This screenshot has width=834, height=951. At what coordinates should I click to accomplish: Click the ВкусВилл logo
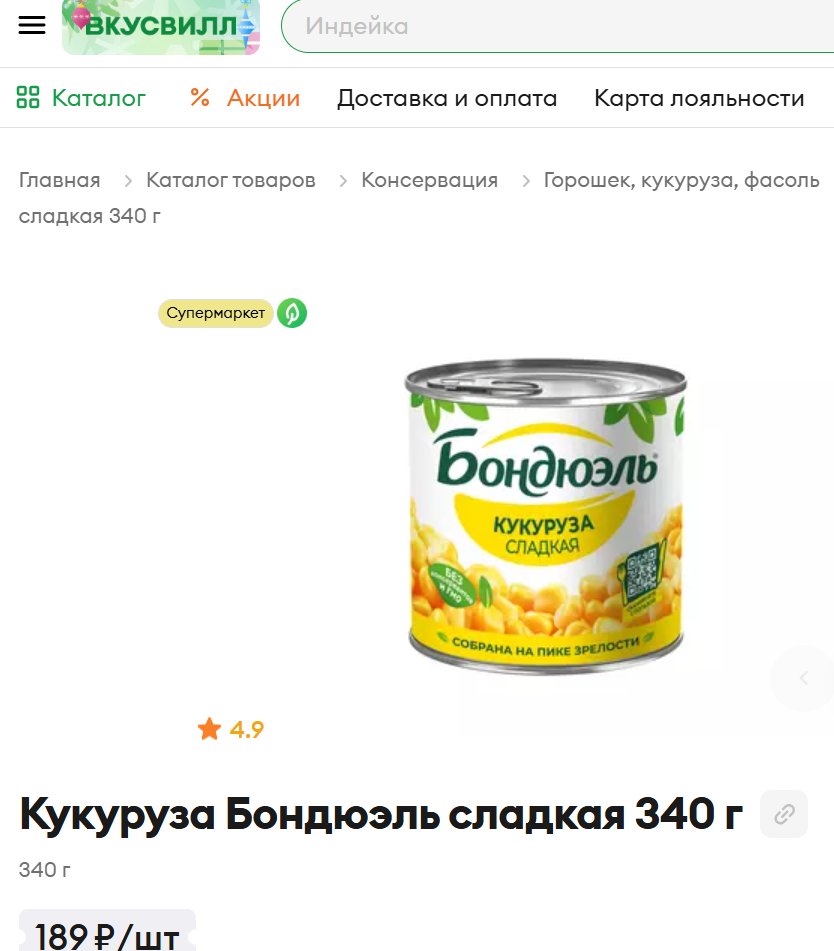[161, 27]
